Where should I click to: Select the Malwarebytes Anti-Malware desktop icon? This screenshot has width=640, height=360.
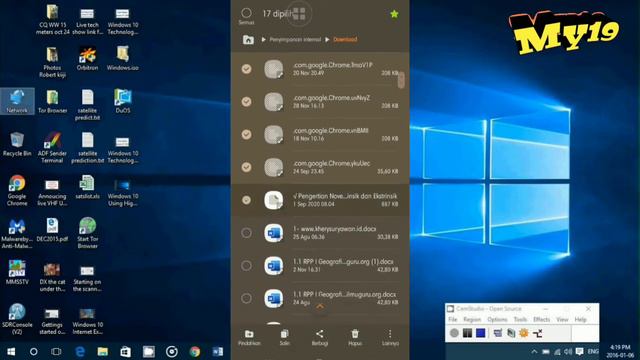17,233
